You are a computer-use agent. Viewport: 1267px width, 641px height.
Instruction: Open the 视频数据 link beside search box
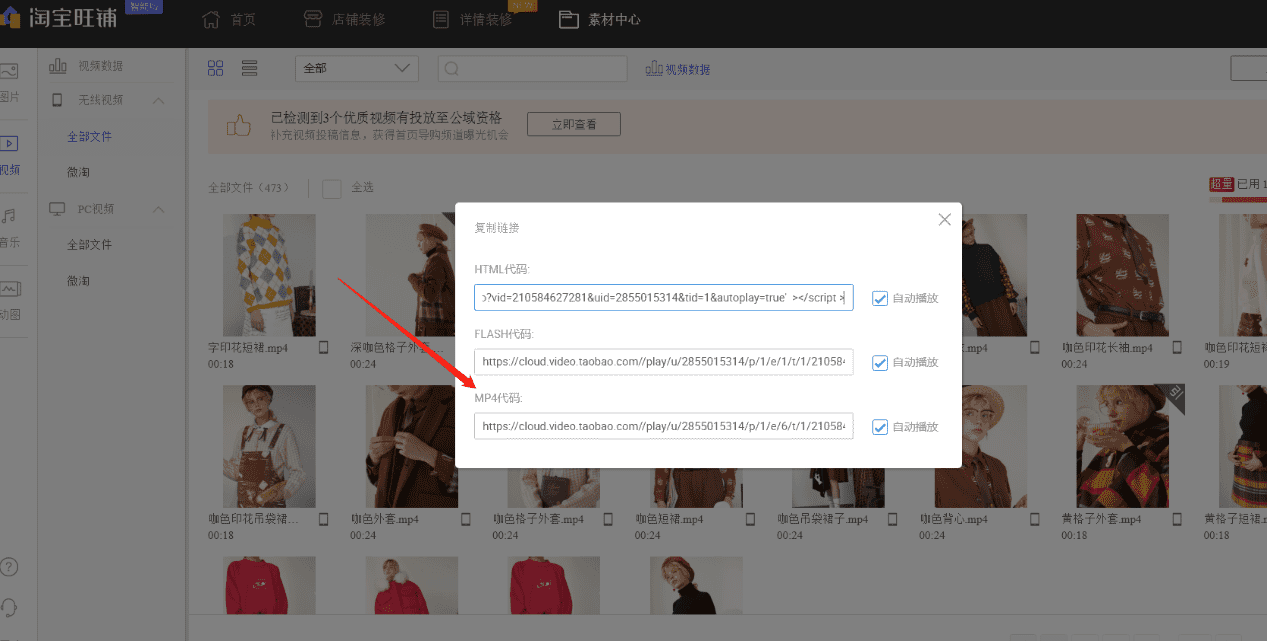coord(678,69)
